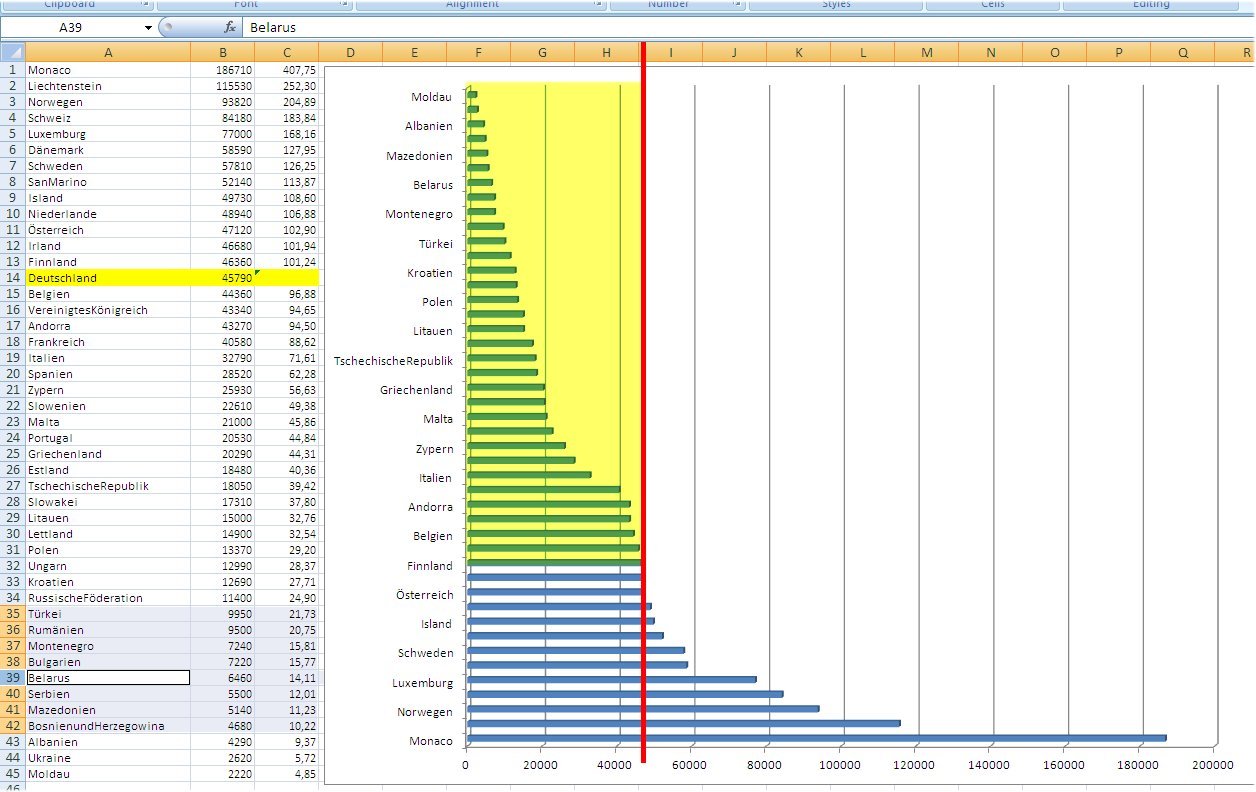
Task: Select the value 4,85 in column C
Action: pyautogui.click(x=286, y=774)
